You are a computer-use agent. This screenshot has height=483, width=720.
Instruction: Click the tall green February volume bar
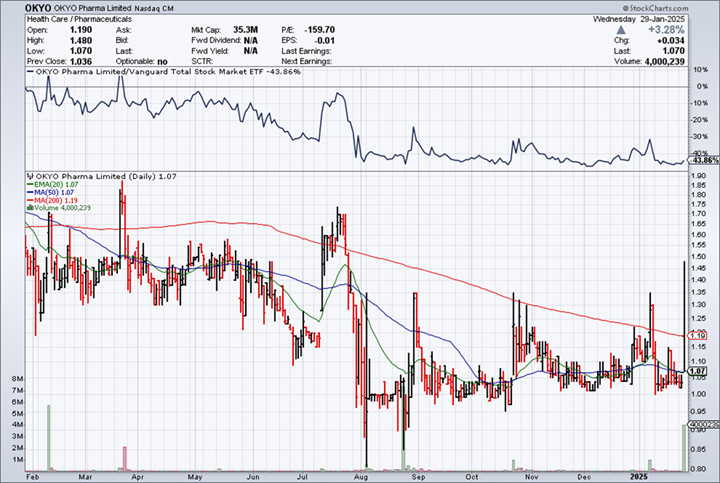(49, 438)
